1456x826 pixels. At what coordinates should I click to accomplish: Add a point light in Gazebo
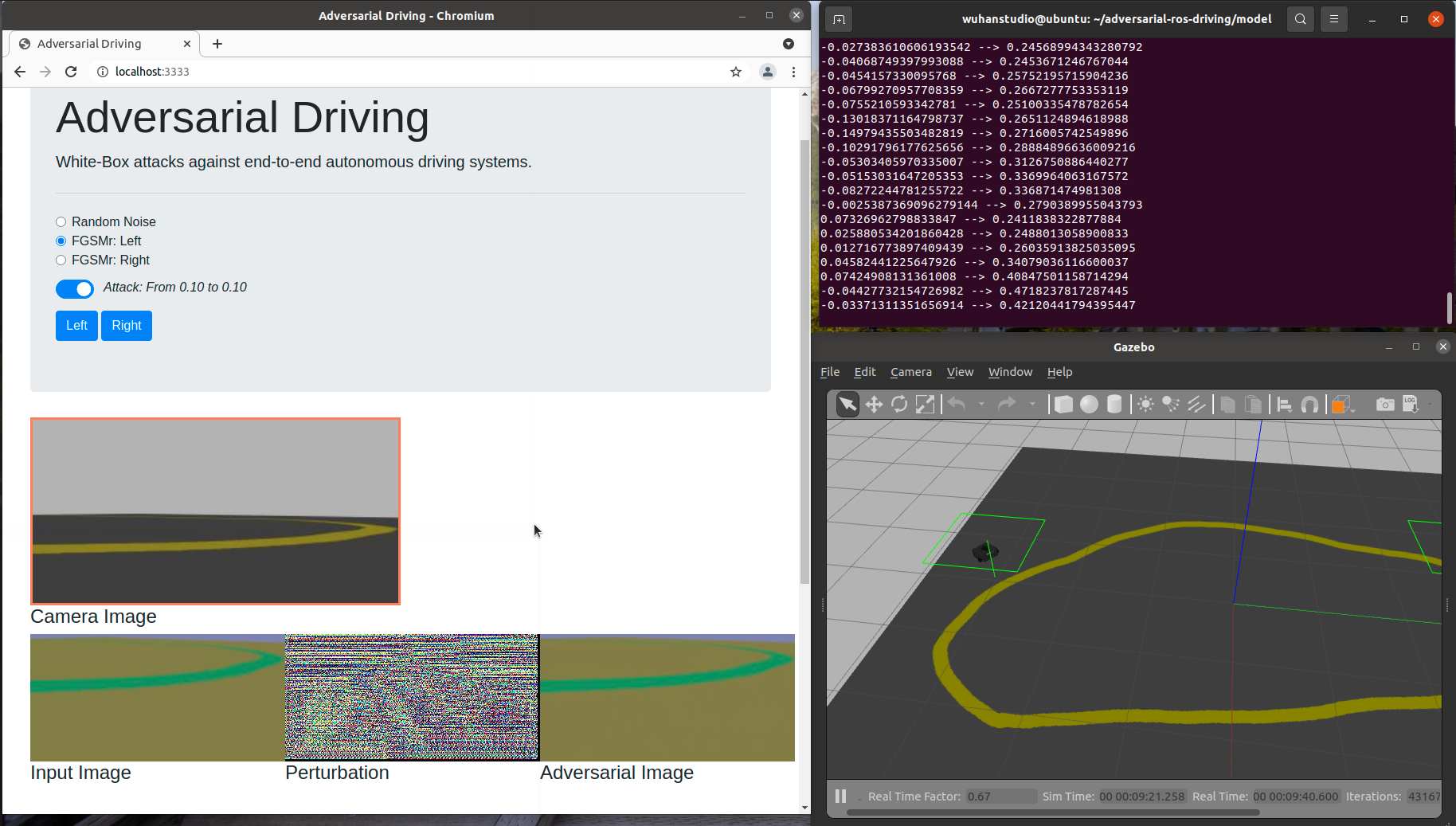(1145, 405)
